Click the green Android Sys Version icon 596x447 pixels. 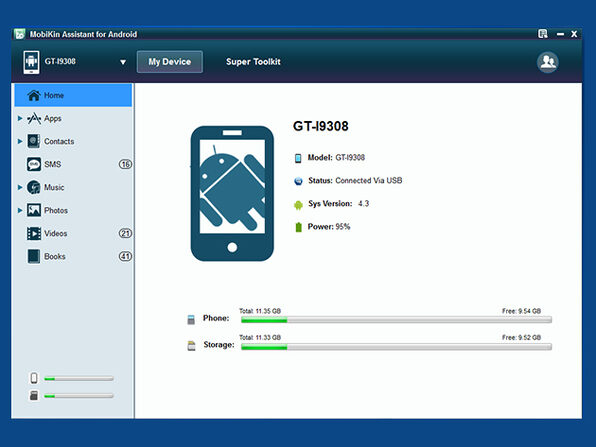coord(298,205)
